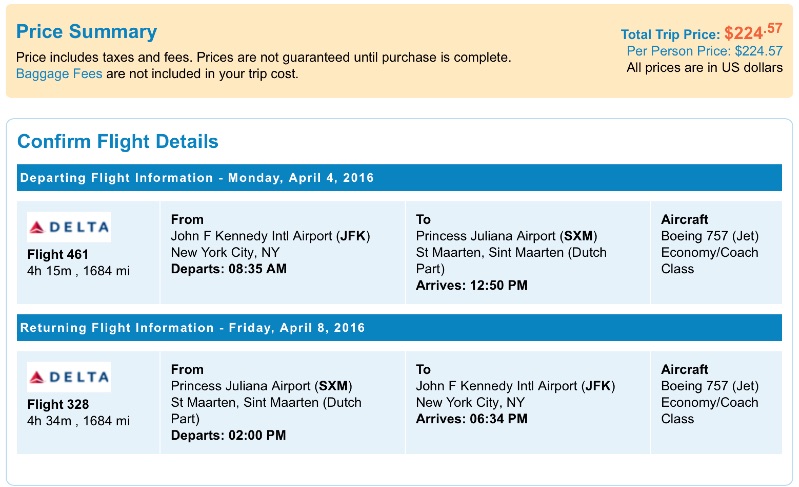This screenshot has width=799, height=487.
Task: Click the Flight 328 number label
Action: click(58, 404)
